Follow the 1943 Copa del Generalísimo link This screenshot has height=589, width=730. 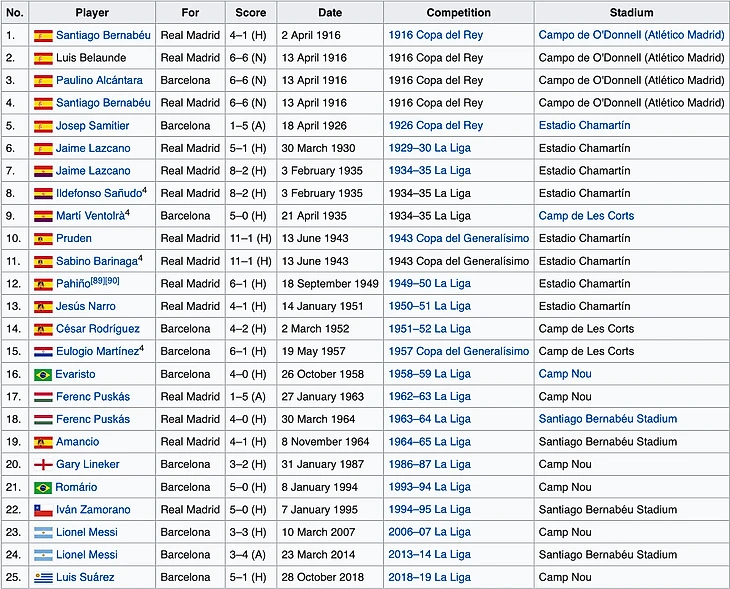pos(459,238)
